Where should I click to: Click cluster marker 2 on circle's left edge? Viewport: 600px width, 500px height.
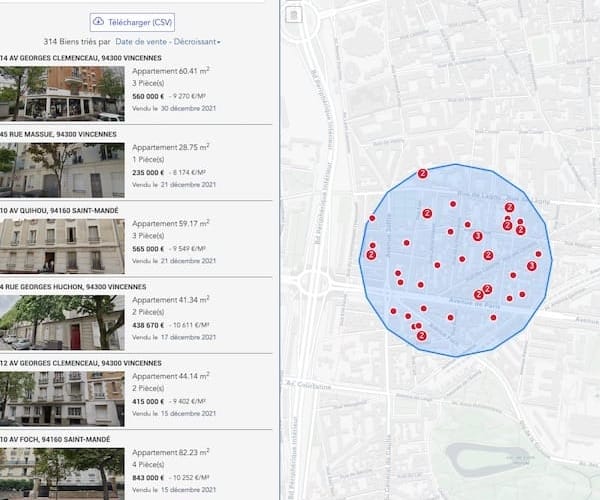371,255
